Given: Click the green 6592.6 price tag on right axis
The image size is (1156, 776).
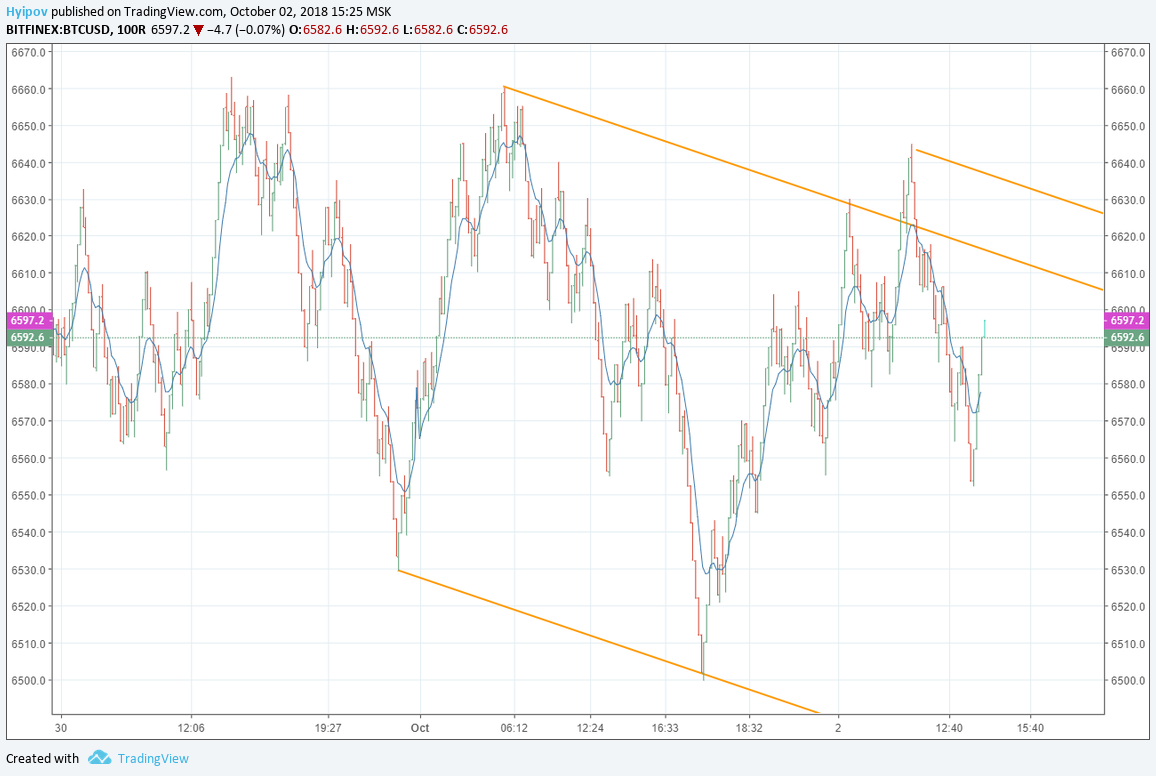Looking at the screenshot, I should [1127, 338].
